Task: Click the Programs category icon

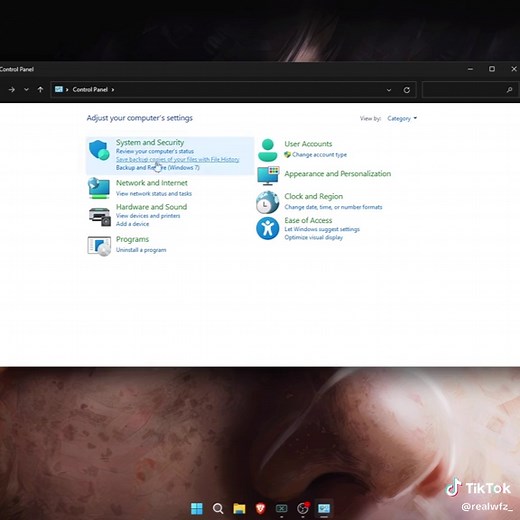Action: point(99,246)
